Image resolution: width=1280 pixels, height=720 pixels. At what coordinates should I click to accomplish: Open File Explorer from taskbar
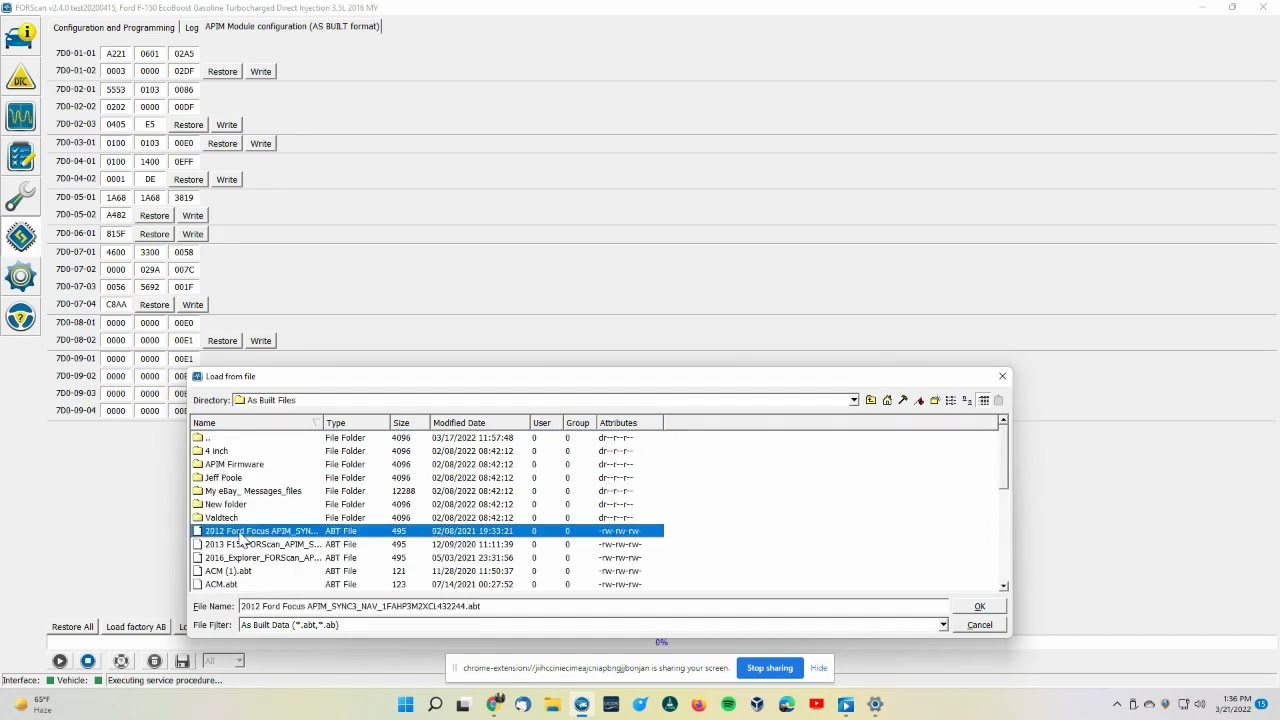(552, 705)
